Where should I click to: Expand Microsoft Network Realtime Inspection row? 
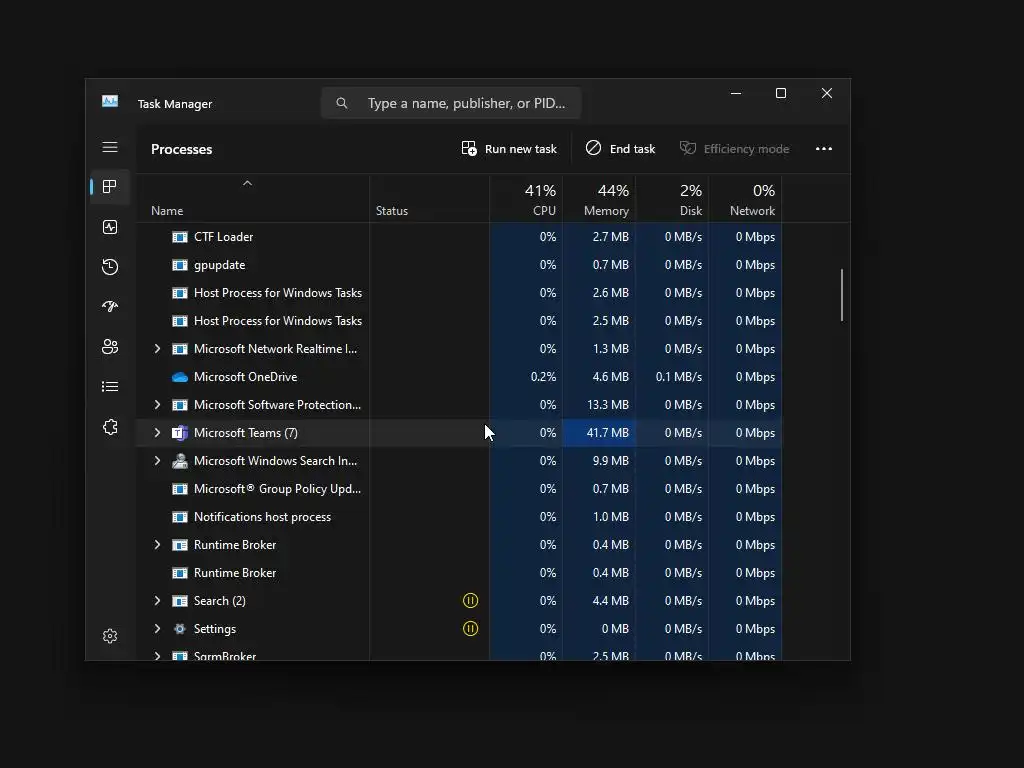coord(157,349)
